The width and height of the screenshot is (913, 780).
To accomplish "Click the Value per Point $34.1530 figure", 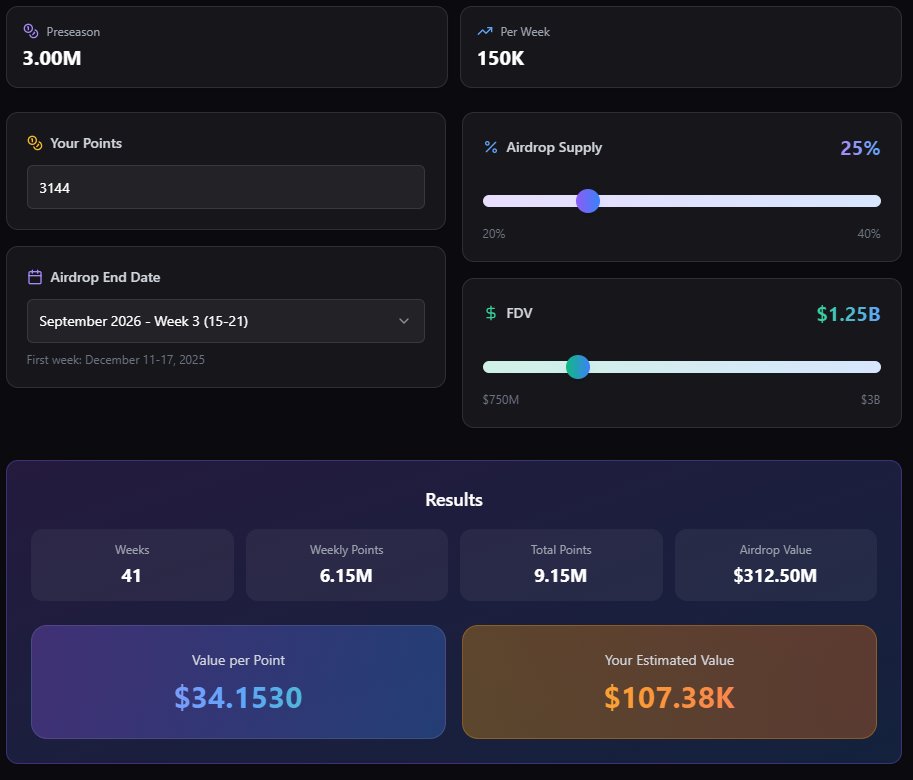I will click(x=238, y=697).
